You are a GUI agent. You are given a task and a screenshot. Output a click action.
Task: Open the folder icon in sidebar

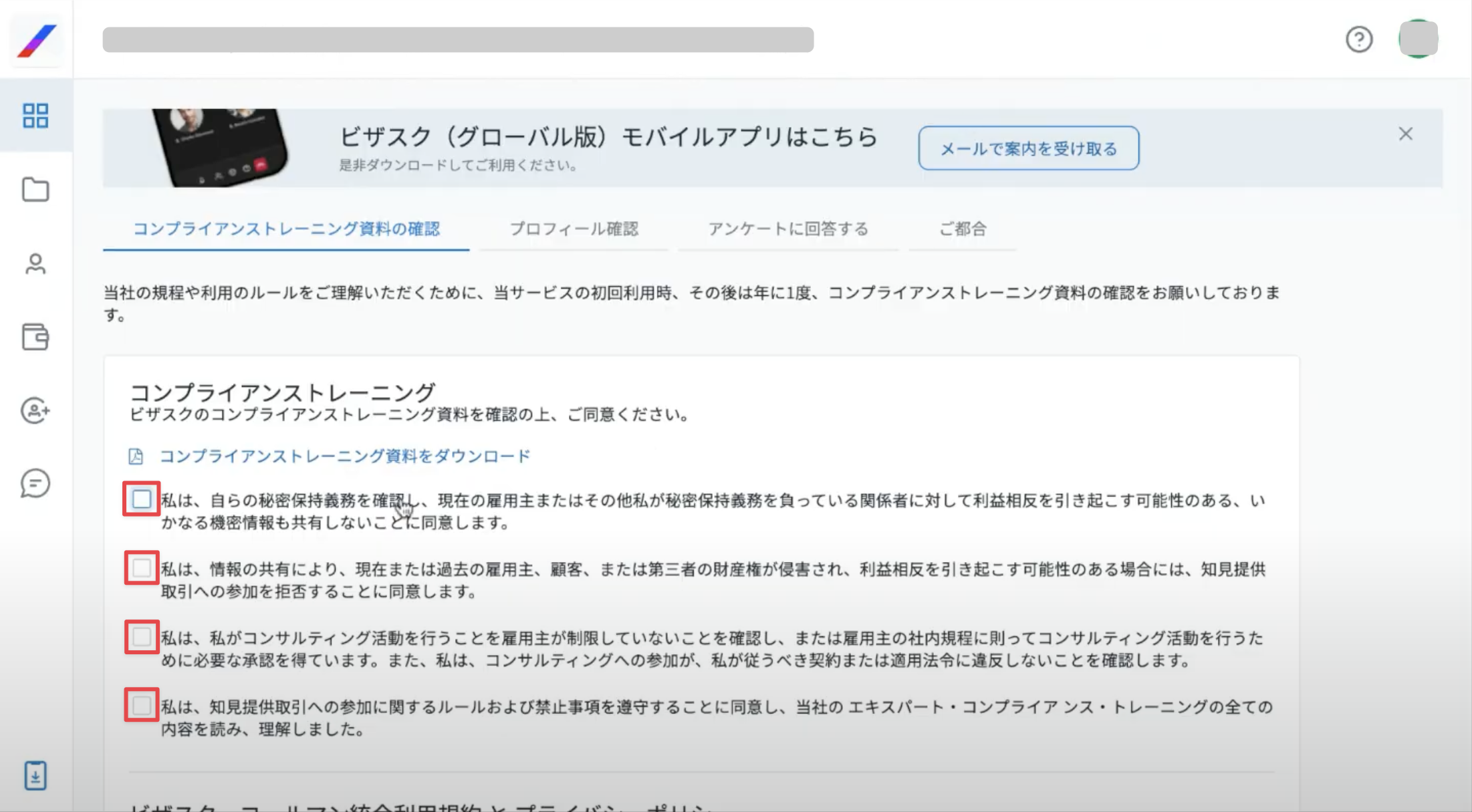click(x=35, y=189)
